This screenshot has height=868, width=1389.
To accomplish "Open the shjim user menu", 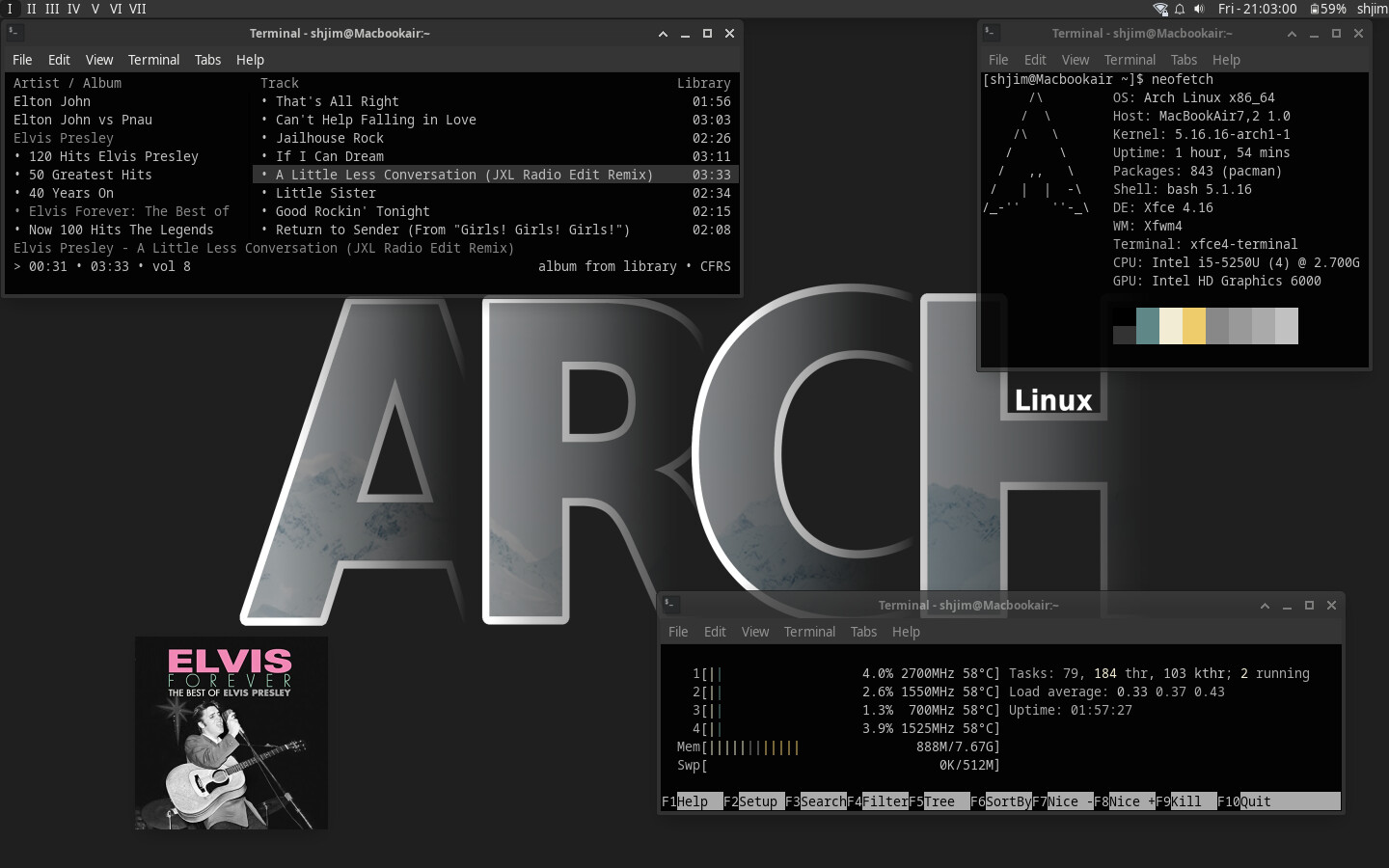I will (x=1372, y=9).
